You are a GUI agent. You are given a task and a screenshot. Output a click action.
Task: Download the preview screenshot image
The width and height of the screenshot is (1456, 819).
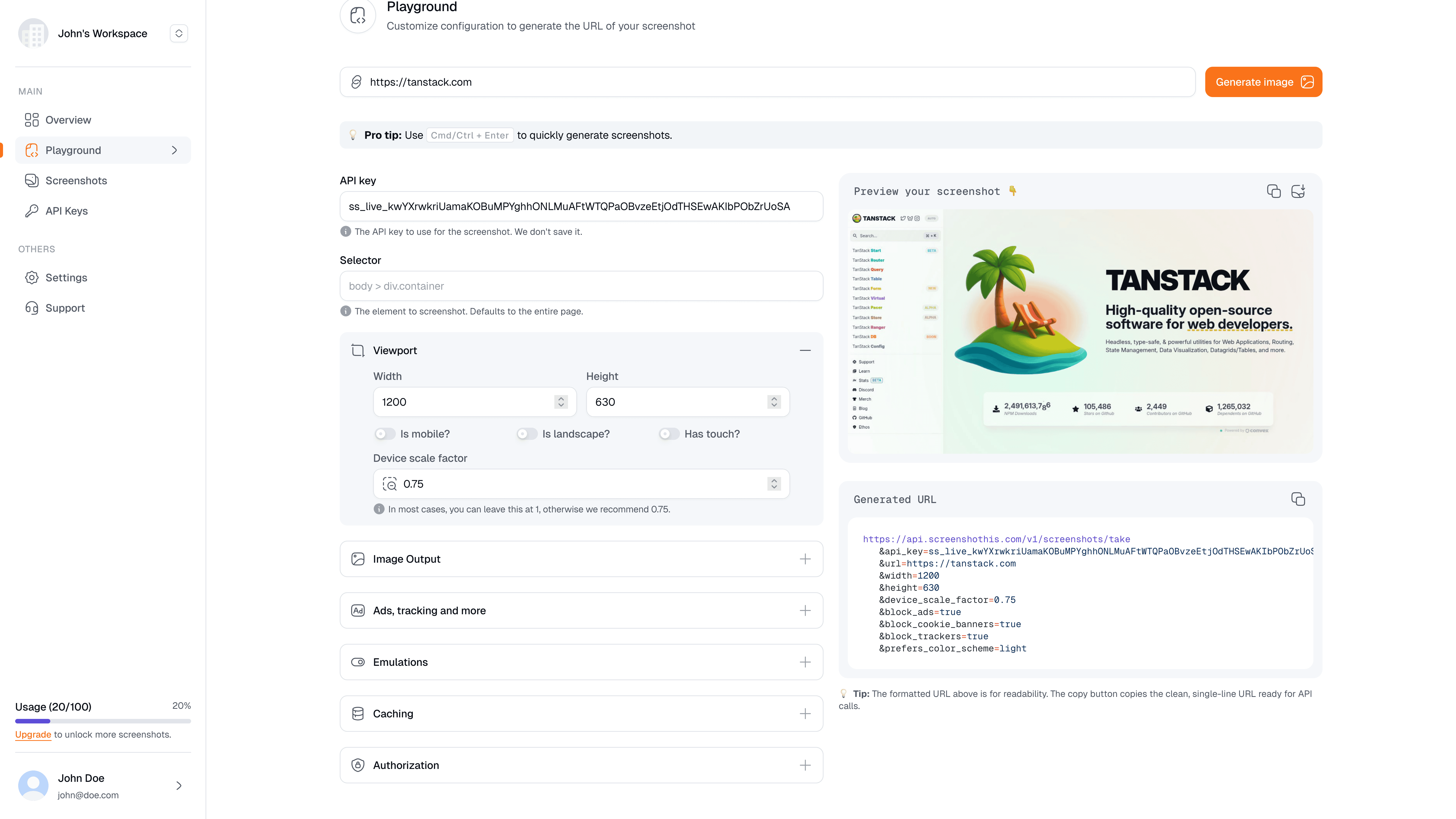1298,191
